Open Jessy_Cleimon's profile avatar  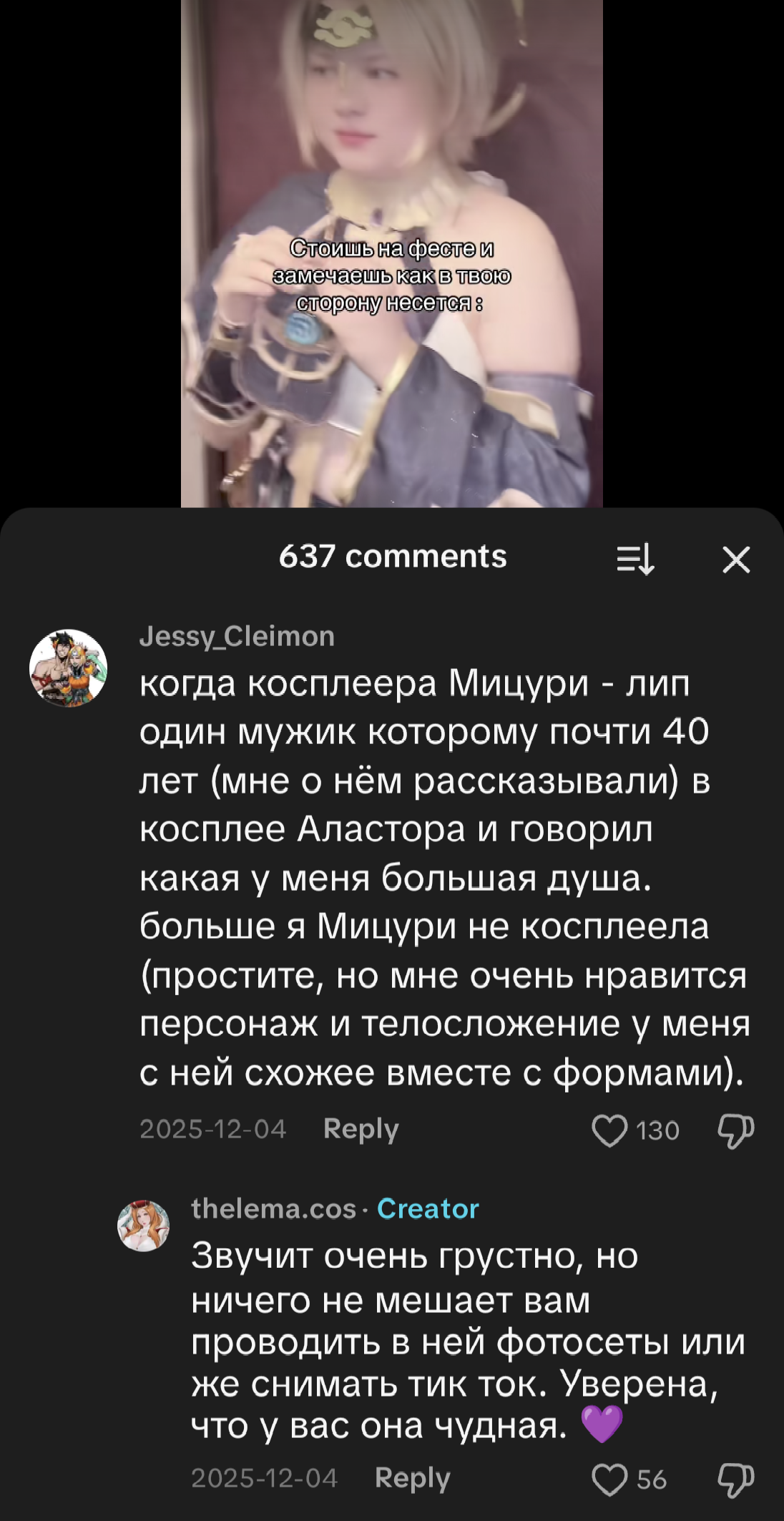68,668
